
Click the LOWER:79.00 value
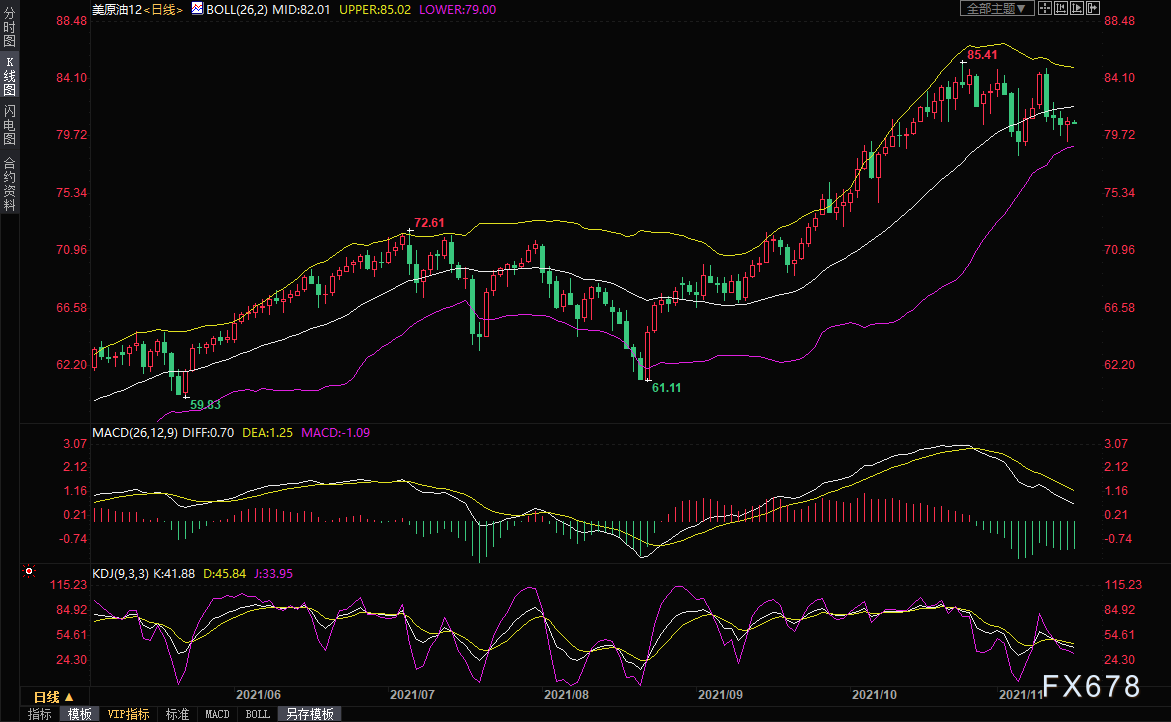457,10
